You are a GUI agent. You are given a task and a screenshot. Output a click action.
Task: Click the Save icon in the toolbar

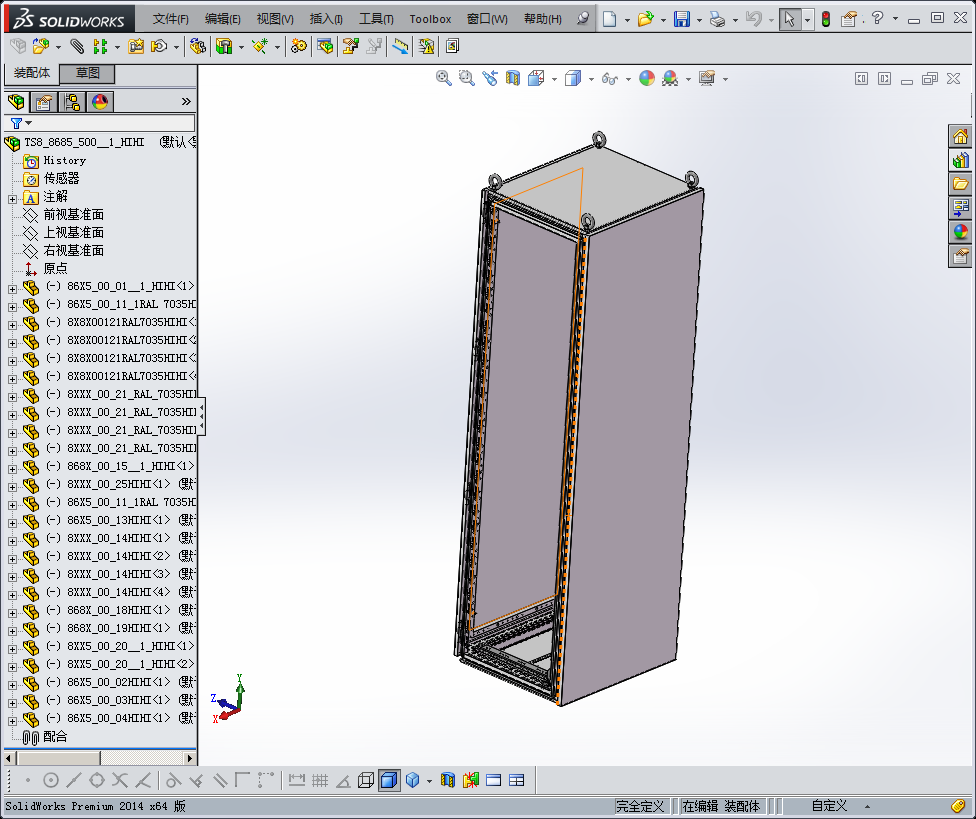[681, 19]
